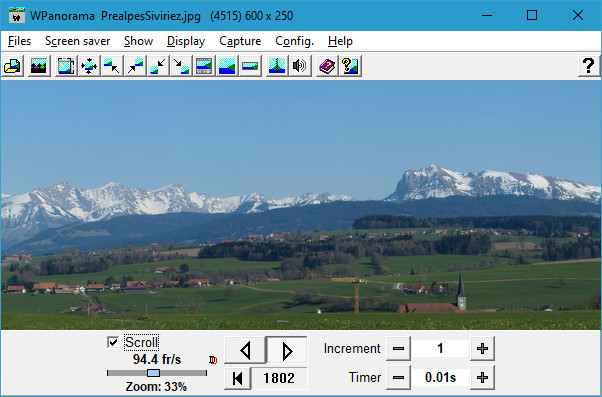Open the Capture menu
Image resolution: width=602 pixels, height=397 pixels.
(240, 41)
